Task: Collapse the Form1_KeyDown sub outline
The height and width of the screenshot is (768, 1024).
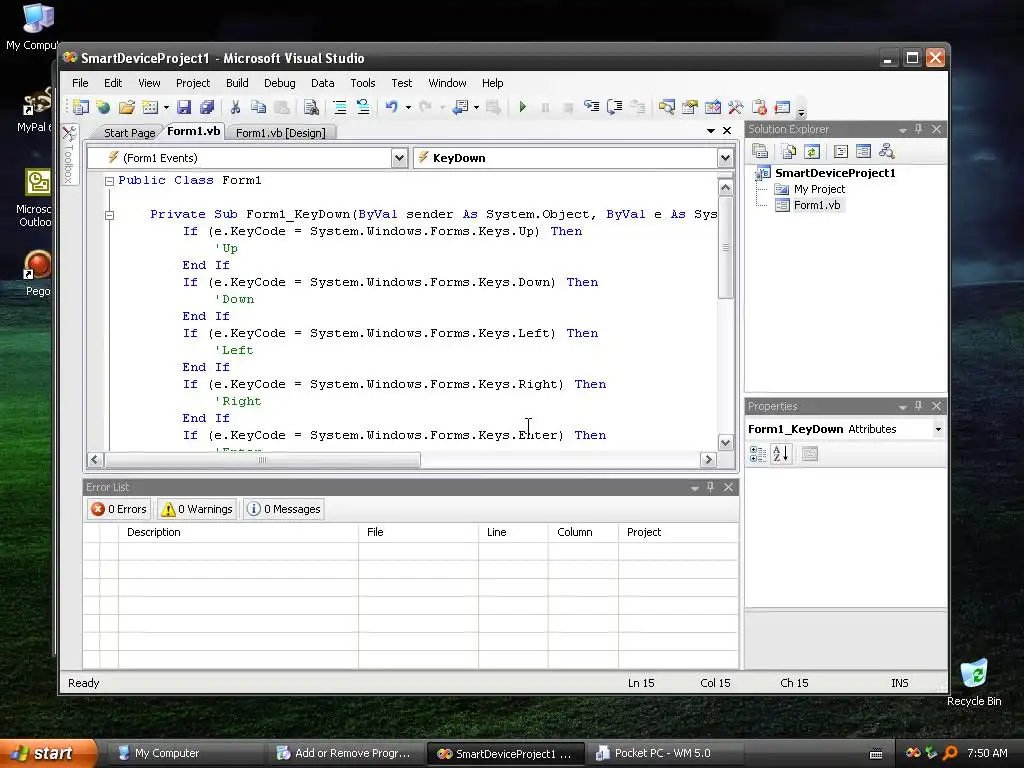Action: pyautogui.click(x=110, y=215)
